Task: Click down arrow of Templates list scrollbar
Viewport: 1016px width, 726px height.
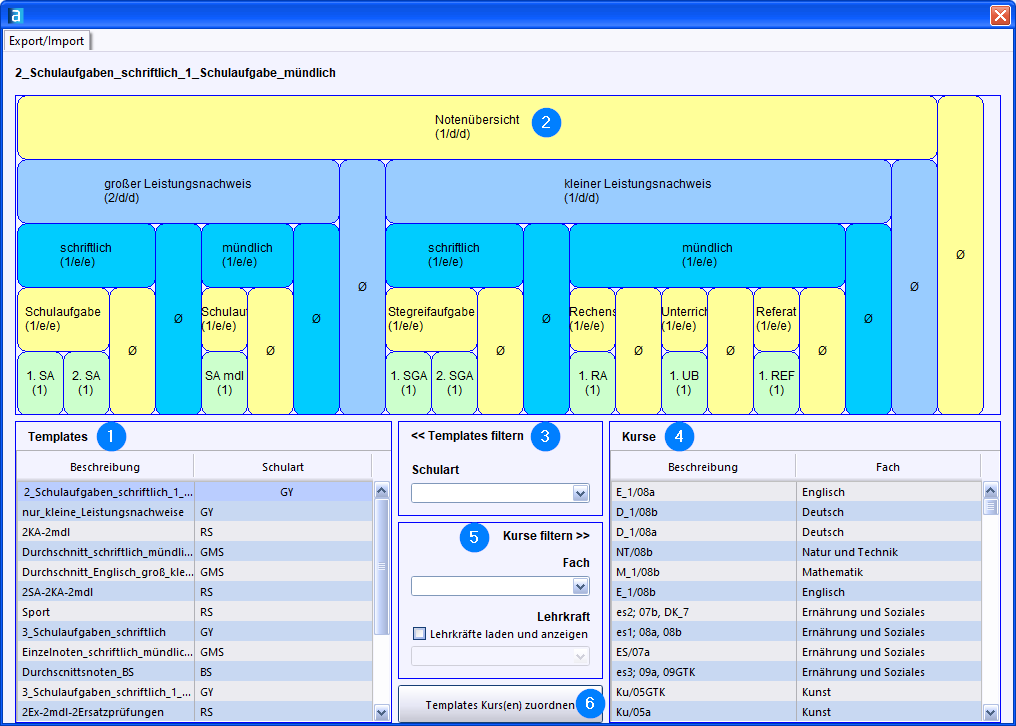Action: [x=381, y=712]
